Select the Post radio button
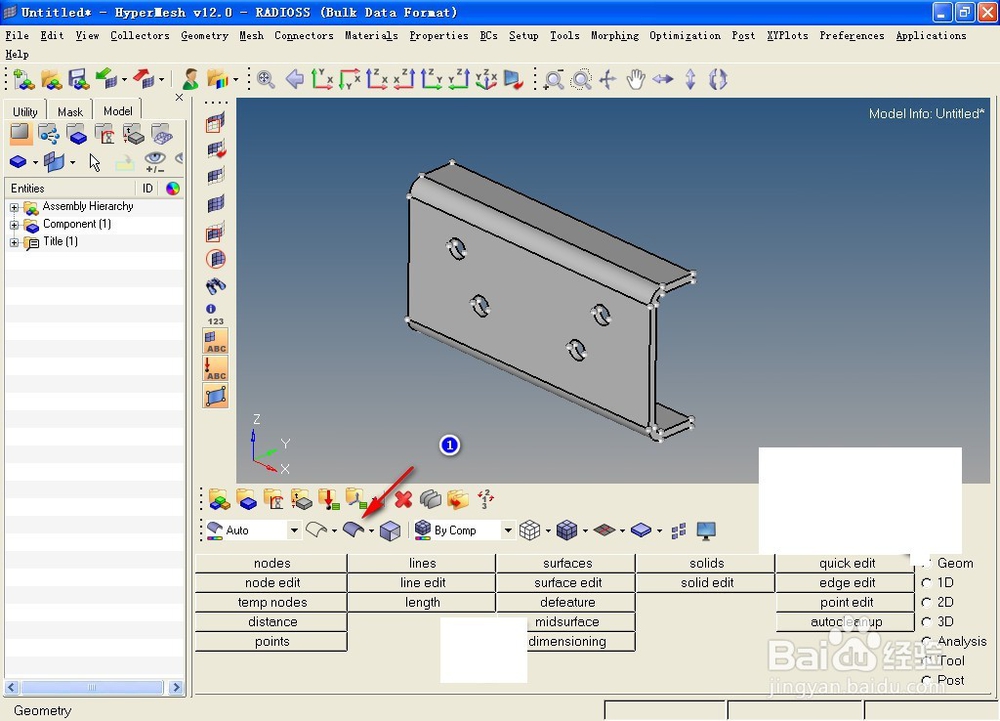This screenshot has height=721, width=1000. pyautogui.click(x=926, y=680)
